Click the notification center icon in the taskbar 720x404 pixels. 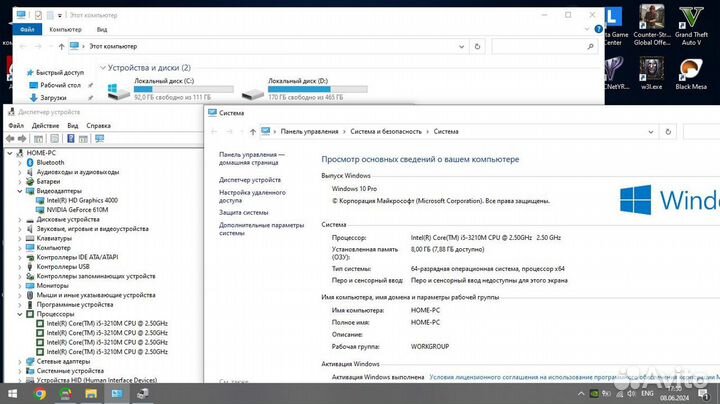(703, 394)
